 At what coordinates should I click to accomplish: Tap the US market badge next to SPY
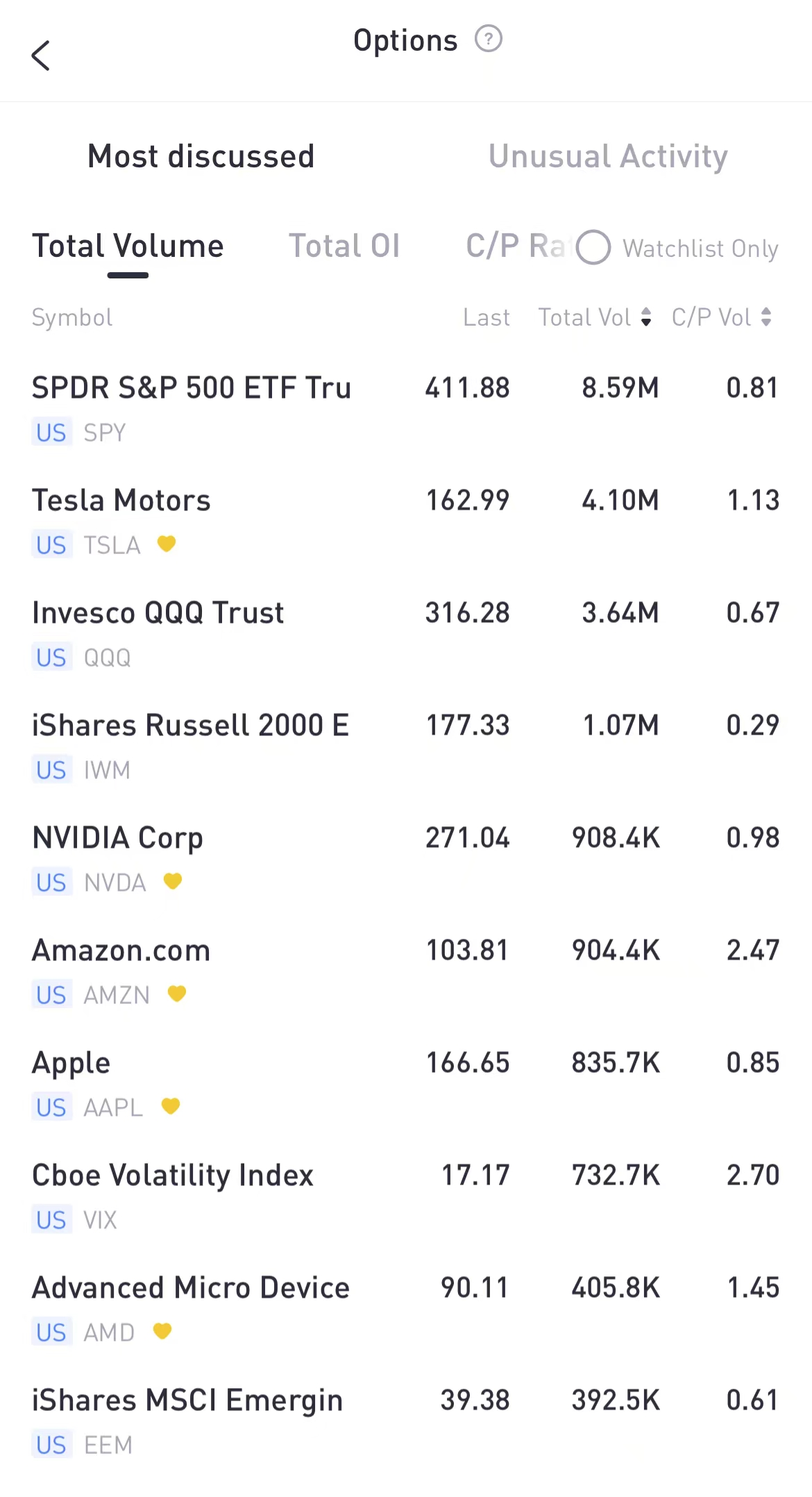[x=51, y=433]
